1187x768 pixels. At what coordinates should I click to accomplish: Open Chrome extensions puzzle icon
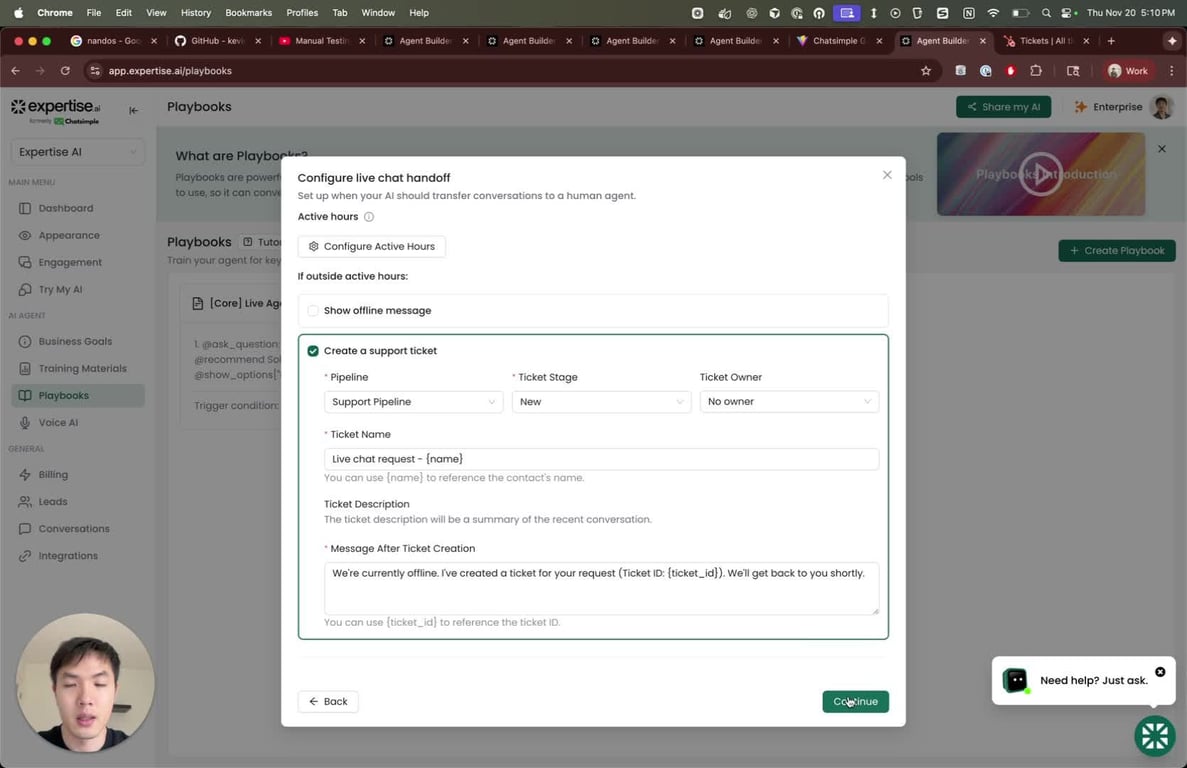coord(1036,70)
